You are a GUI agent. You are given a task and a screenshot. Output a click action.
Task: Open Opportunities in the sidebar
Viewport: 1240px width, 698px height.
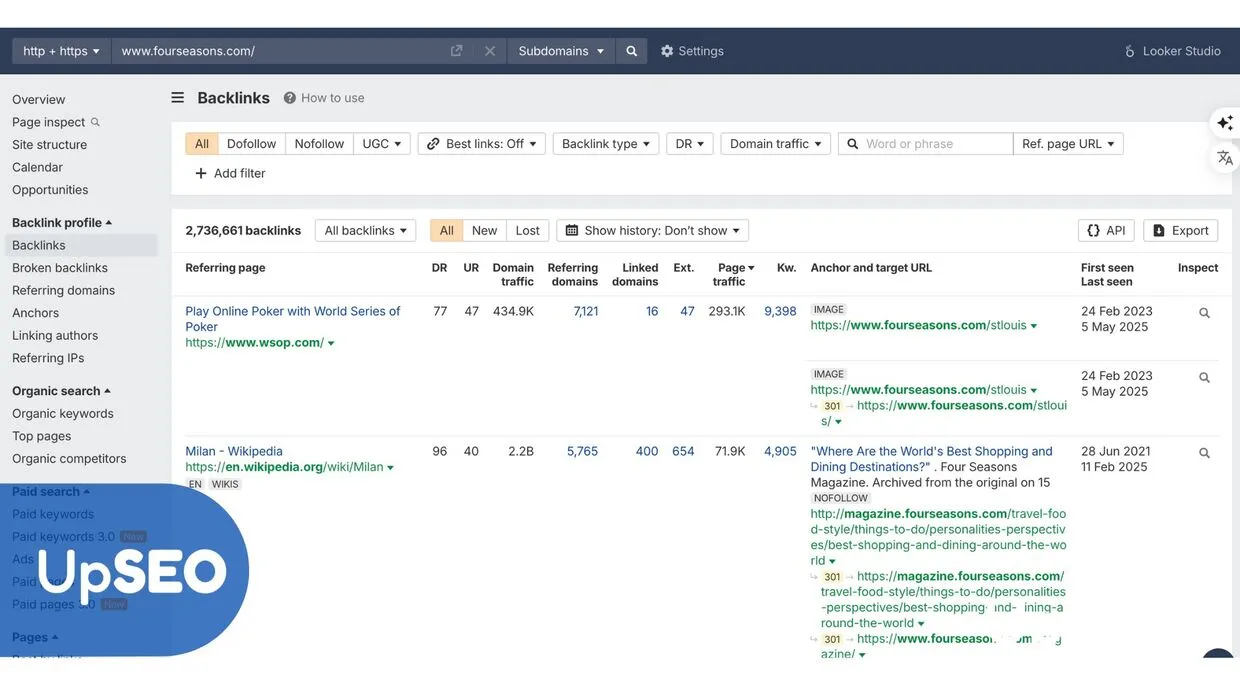[x=50, y=189]
